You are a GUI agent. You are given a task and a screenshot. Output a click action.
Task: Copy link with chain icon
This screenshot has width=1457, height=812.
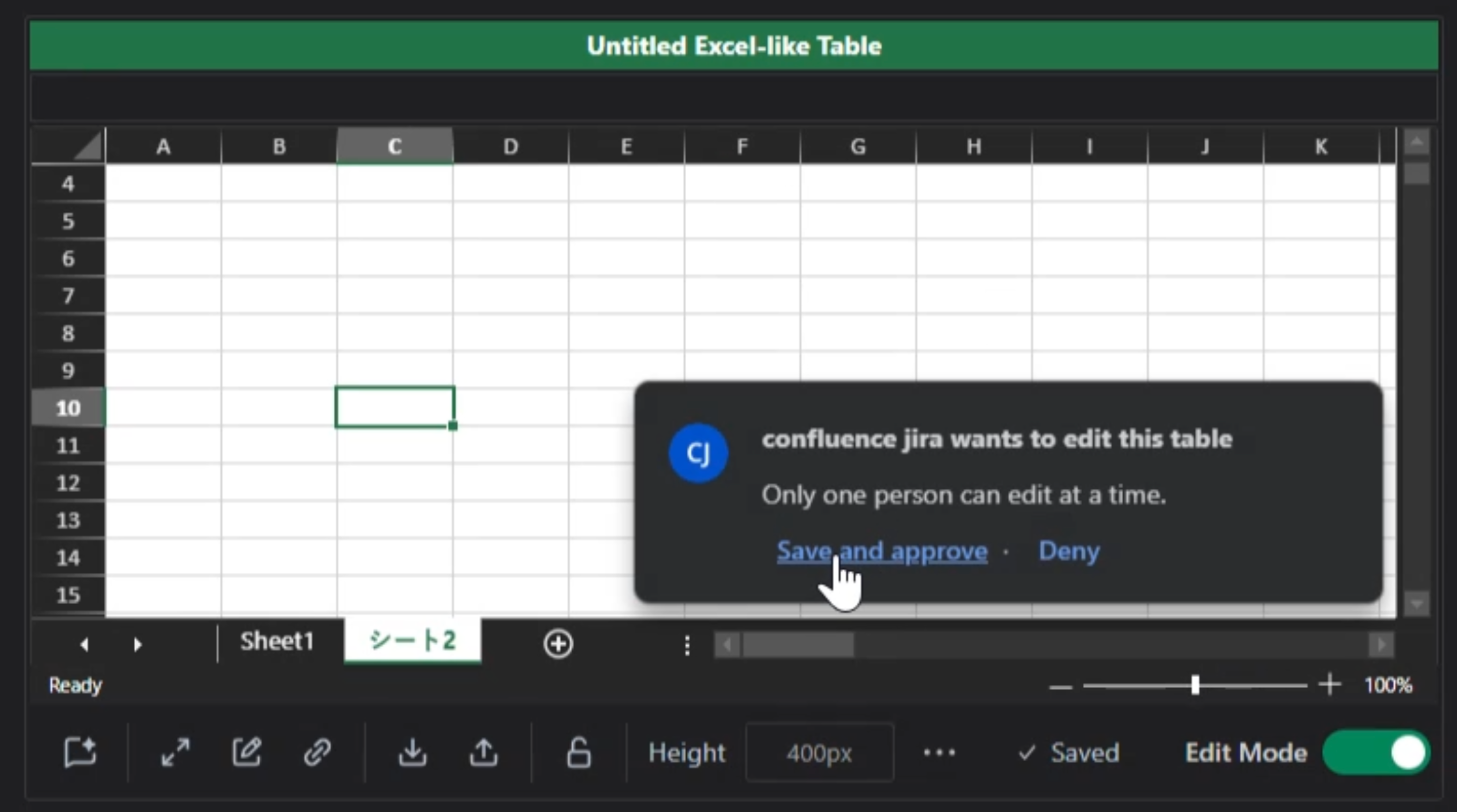(x=318, y=752)
